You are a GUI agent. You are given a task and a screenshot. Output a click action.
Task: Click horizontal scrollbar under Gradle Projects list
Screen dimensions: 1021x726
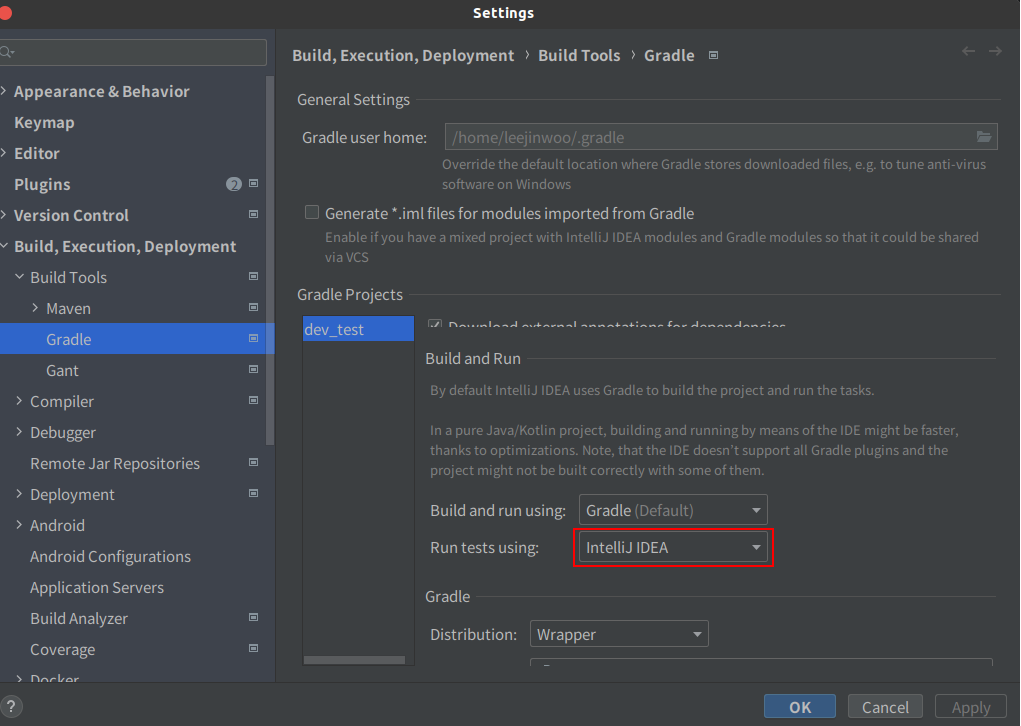pos(354,660)
